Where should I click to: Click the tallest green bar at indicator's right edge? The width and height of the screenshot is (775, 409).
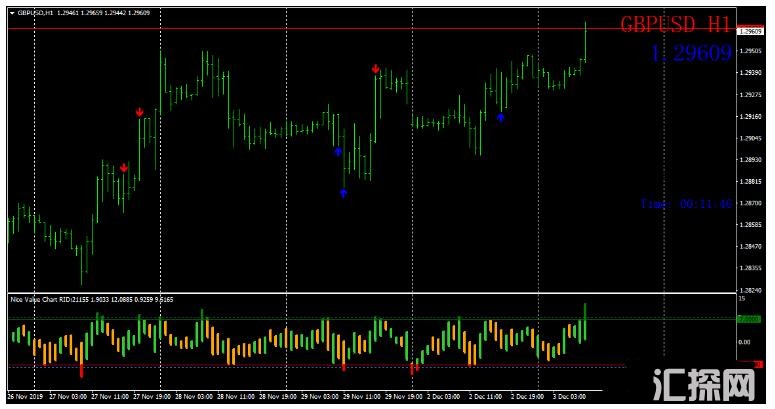coord(585,320)
